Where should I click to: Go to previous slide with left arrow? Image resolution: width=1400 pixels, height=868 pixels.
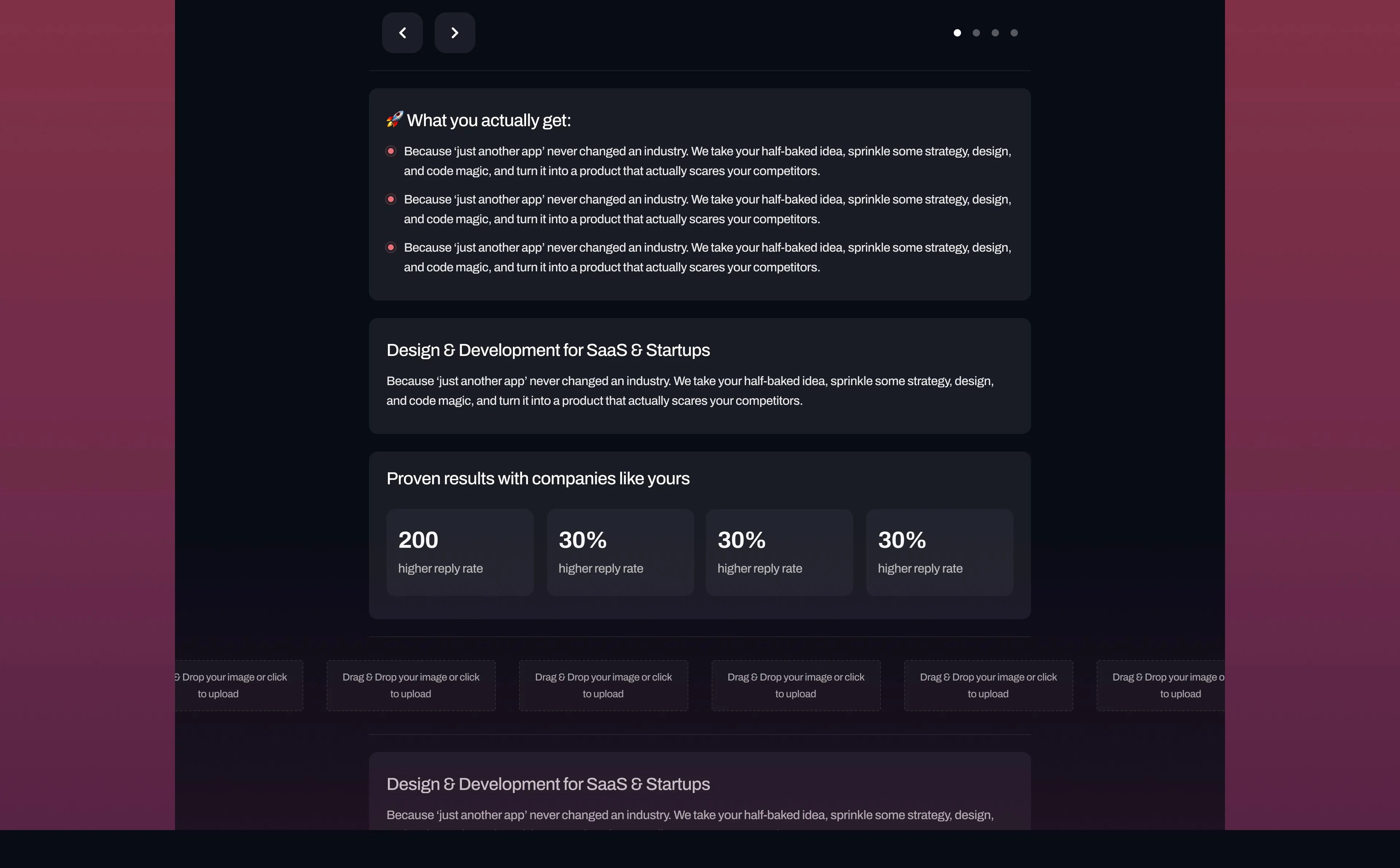(x=402, y=33)
